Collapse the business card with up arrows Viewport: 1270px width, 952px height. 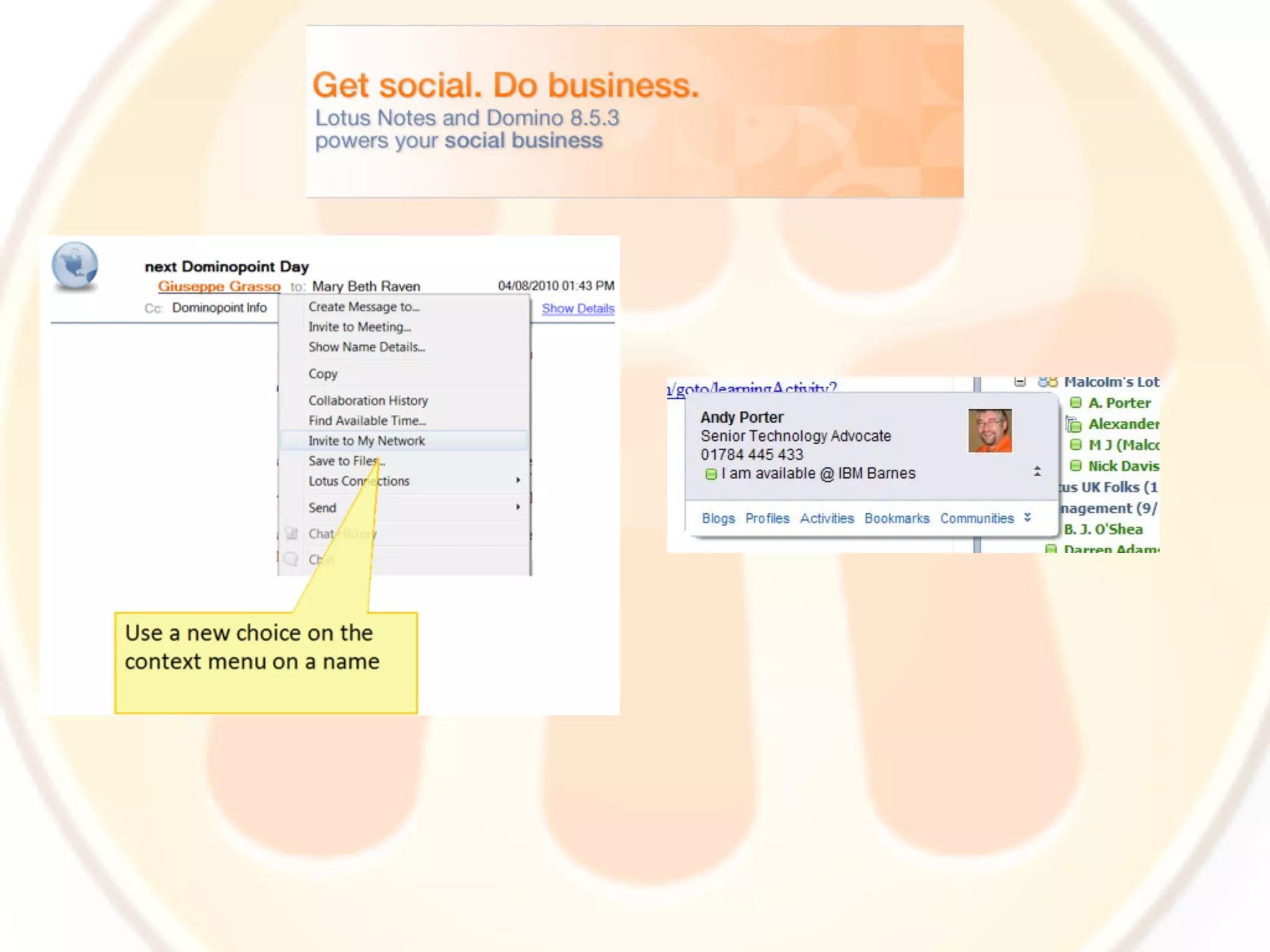[x=1037, y=471]
